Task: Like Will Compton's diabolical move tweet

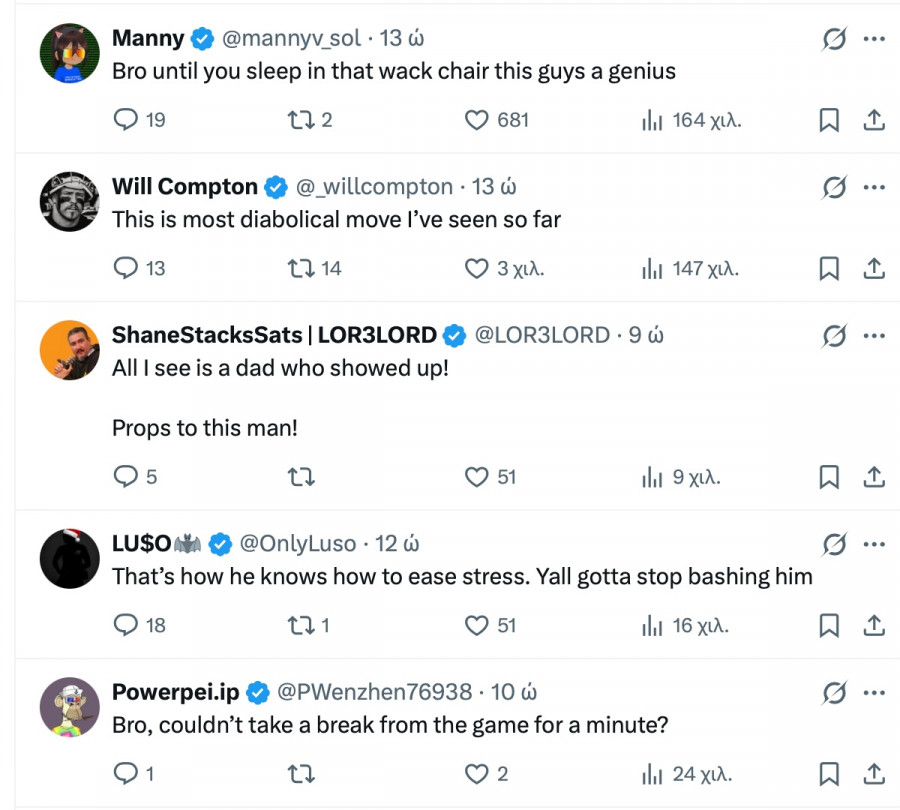Action: click(477, 268)
